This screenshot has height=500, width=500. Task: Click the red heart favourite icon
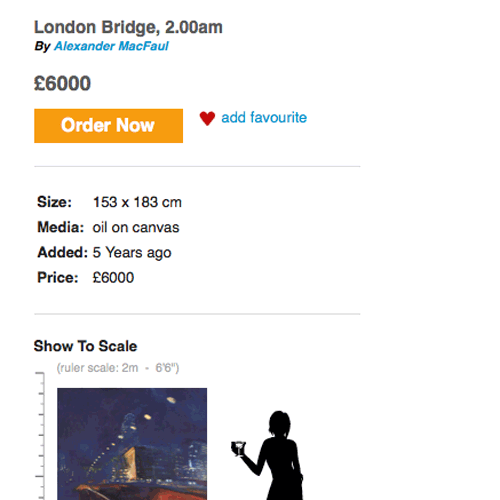click(x=207, y=118)
